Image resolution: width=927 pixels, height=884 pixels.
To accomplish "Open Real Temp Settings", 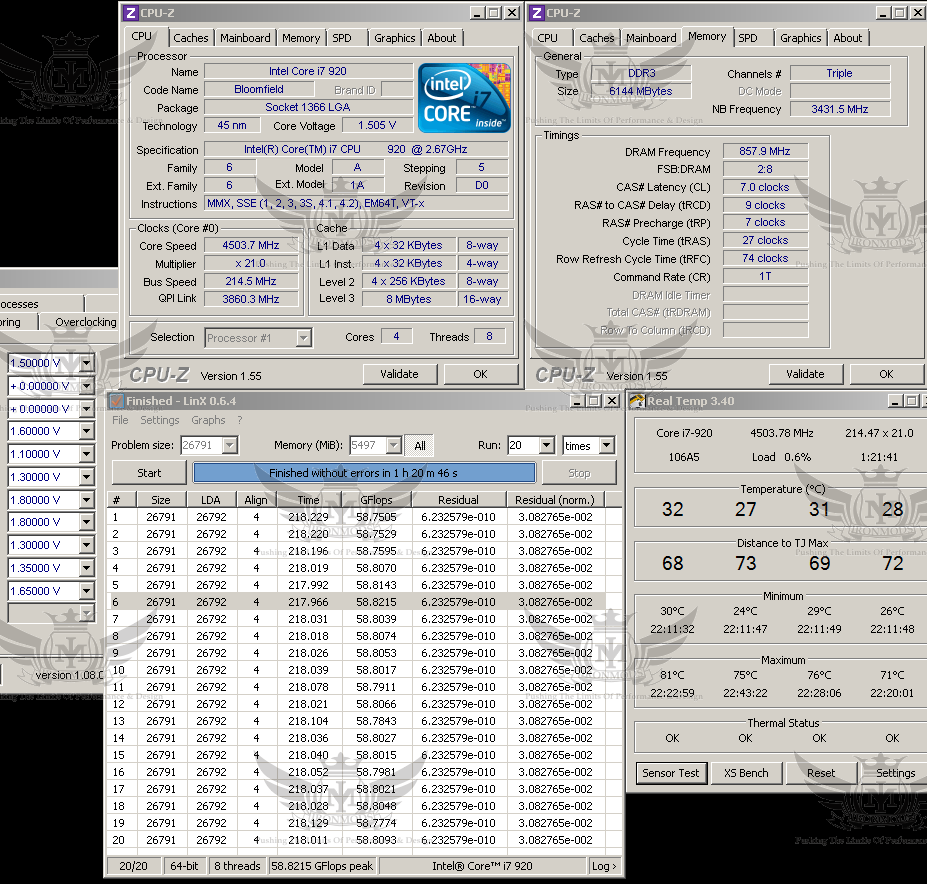I will click(895, 773).
